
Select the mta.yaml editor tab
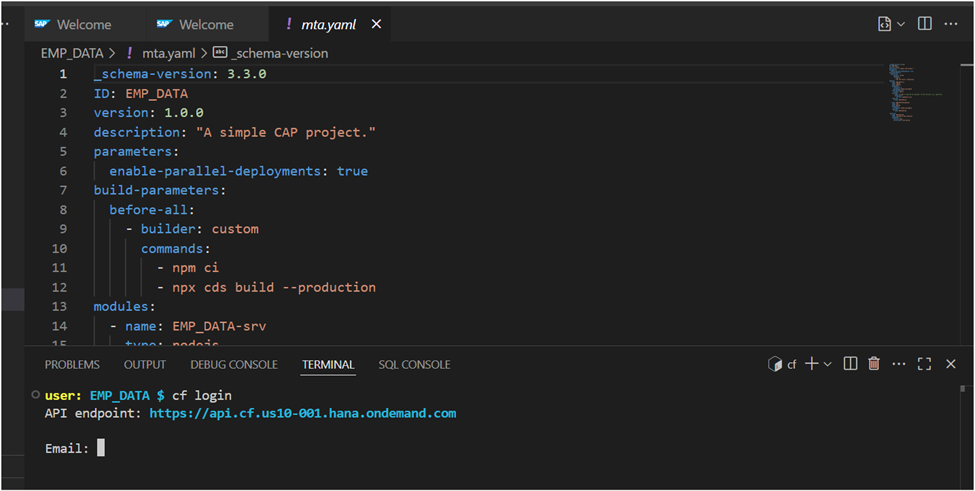(x=330, y=24)
